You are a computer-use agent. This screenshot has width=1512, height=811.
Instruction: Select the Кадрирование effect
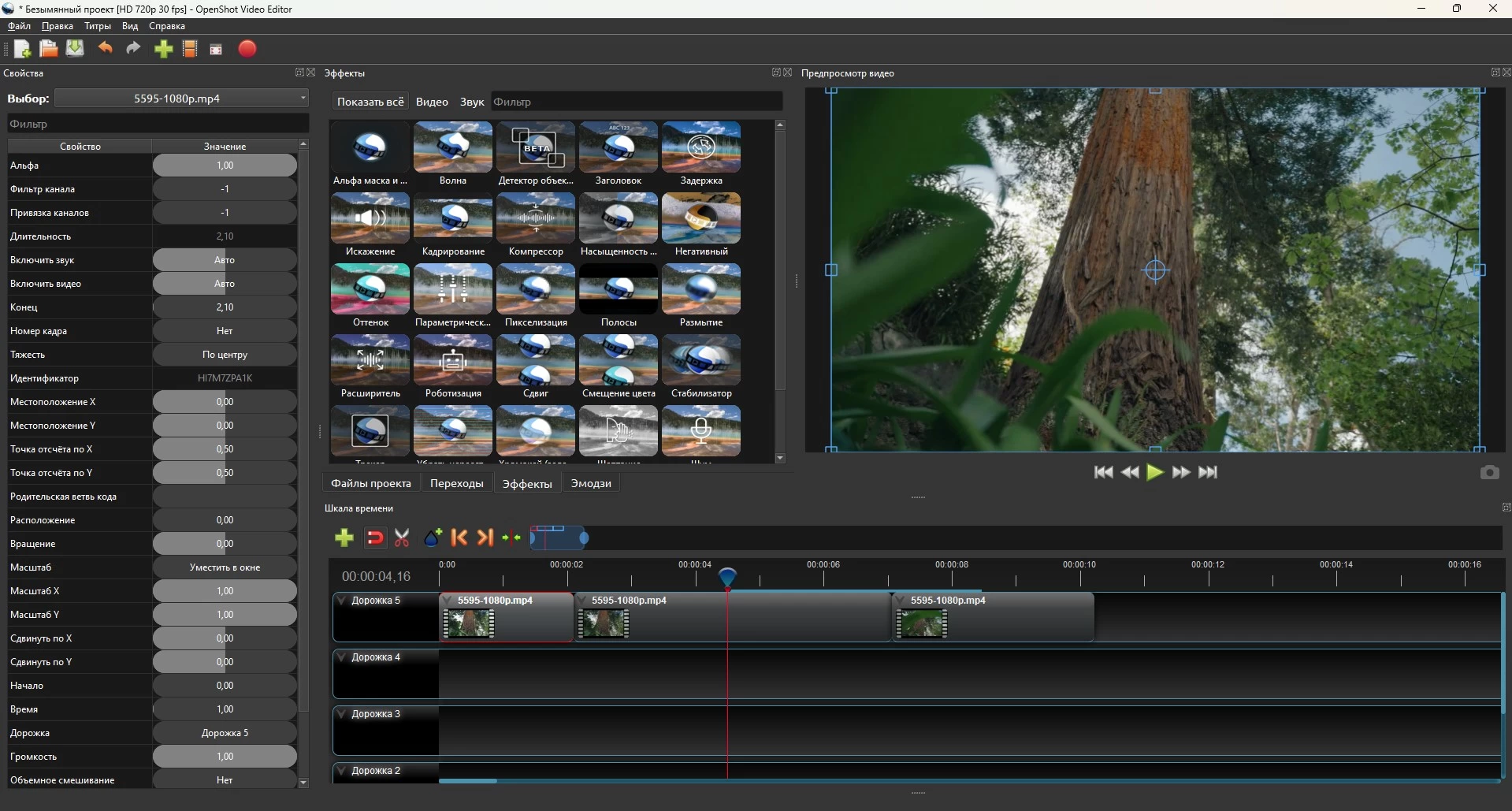tap(453, 225)
